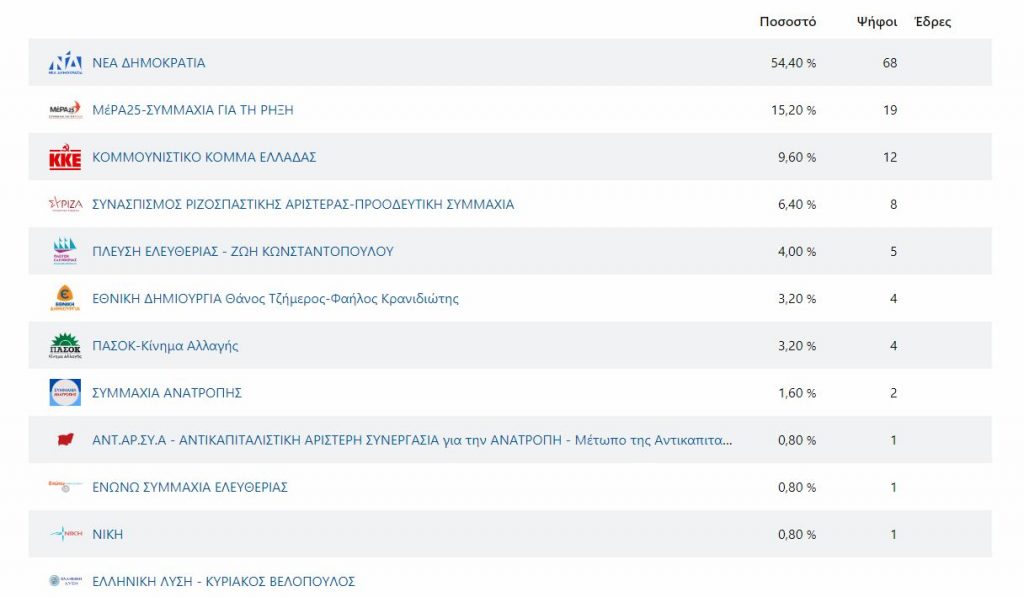Select the 19 votes cell

coord(890,110)
